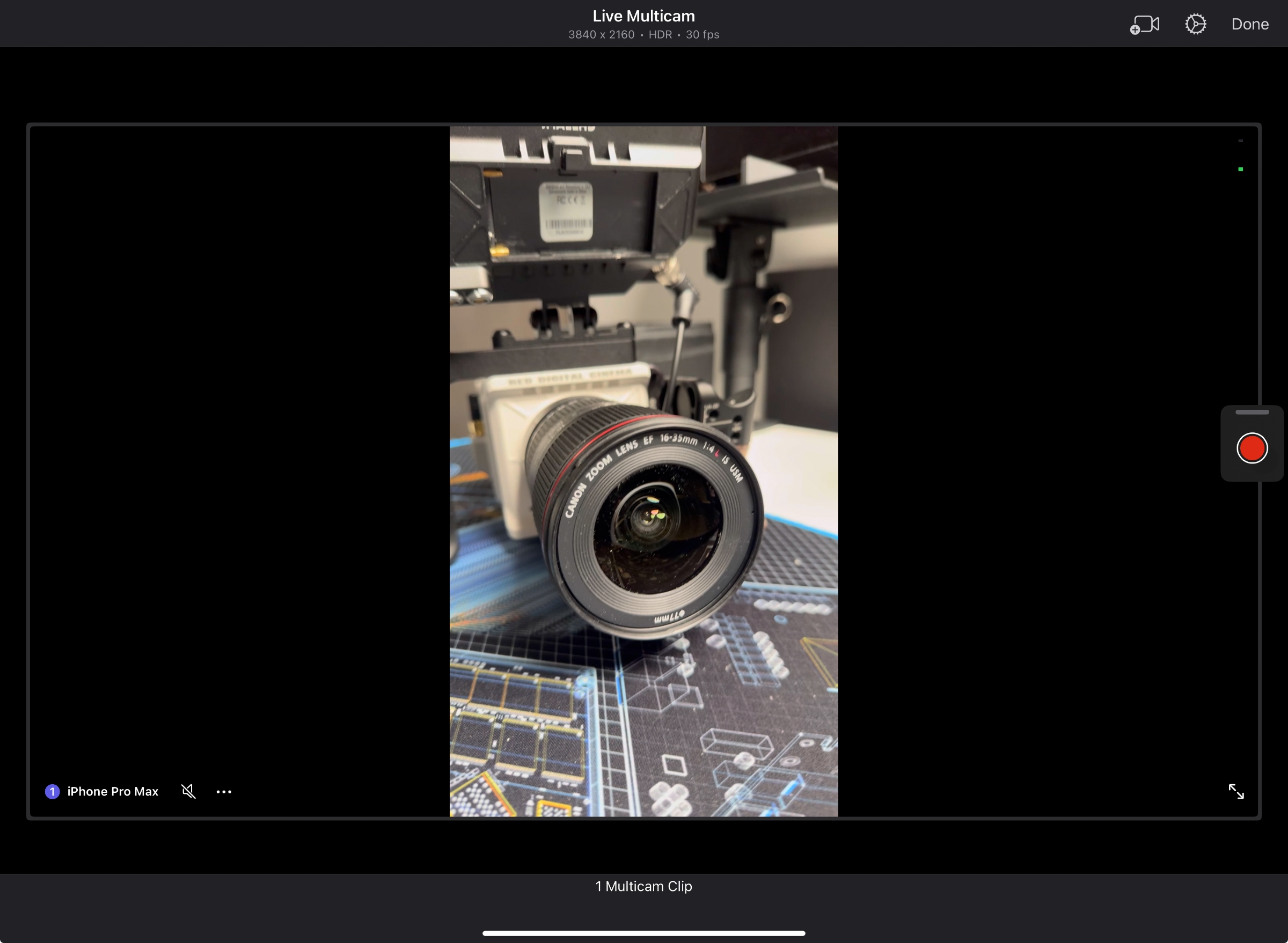Tap the camera number badge 1
Image resolution: width=1288 pixels, height=943 pixels.
(x=52, y=792)
